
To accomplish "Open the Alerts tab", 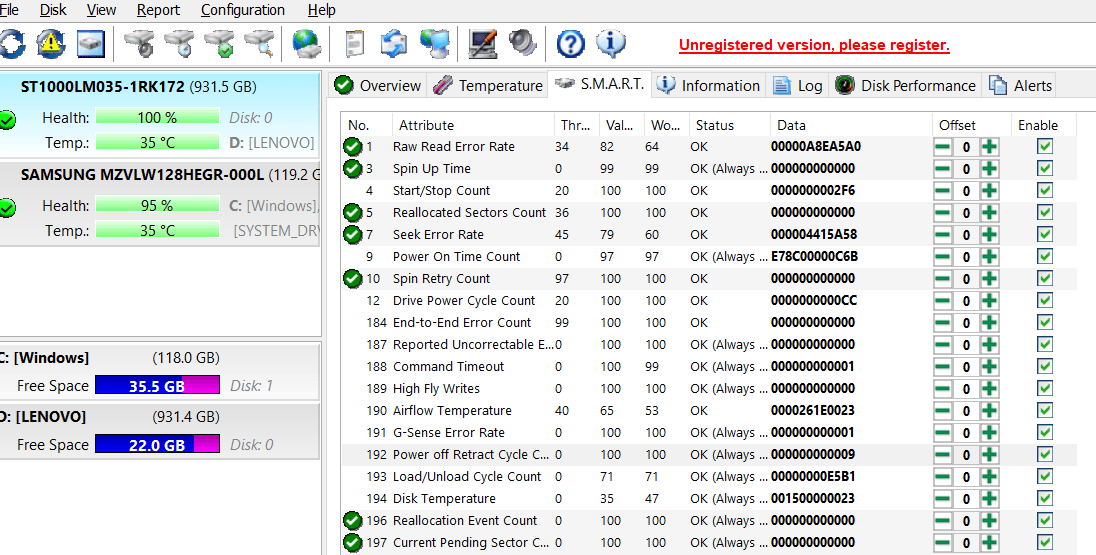I will [x=1021, y=85].
